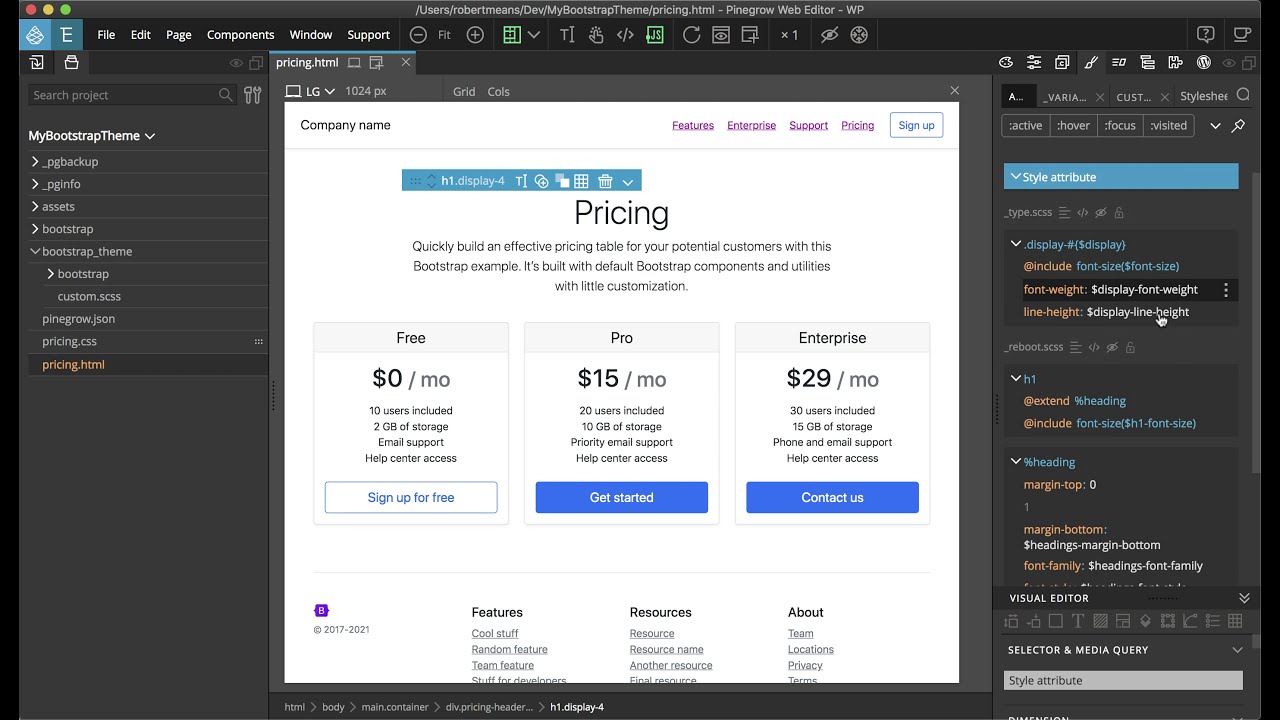
Task: Open the actions list panel icon
Action: click(1119, 62)
